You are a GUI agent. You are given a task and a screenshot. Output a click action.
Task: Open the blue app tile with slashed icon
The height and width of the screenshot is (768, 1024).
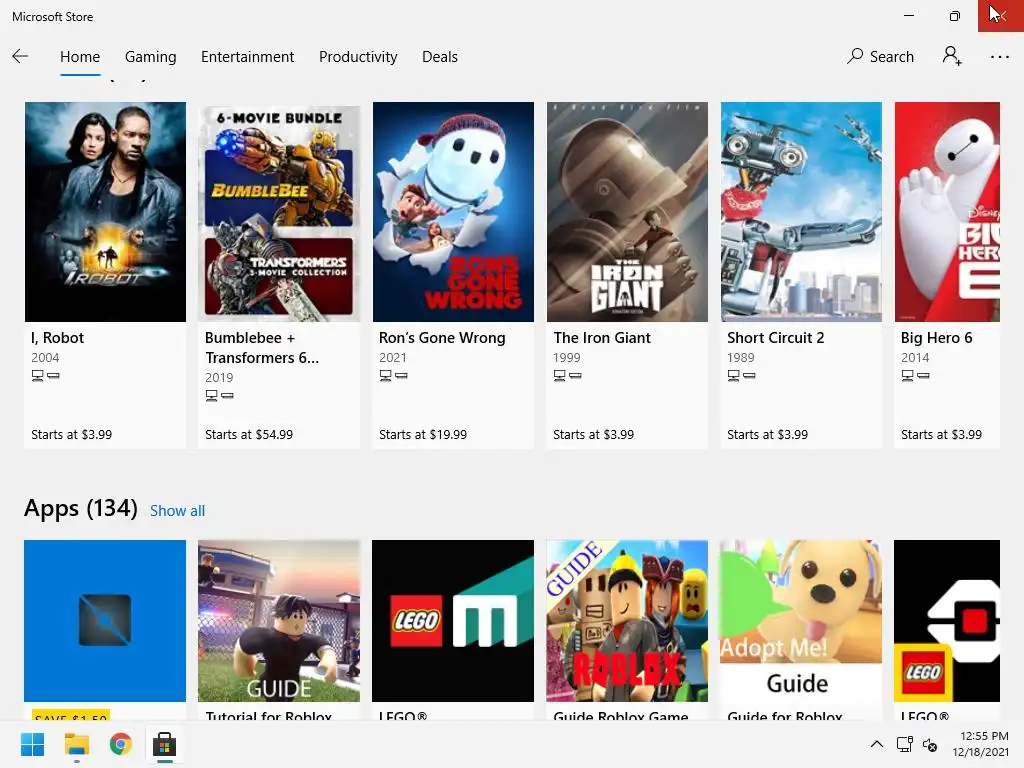tap(105, 620)
